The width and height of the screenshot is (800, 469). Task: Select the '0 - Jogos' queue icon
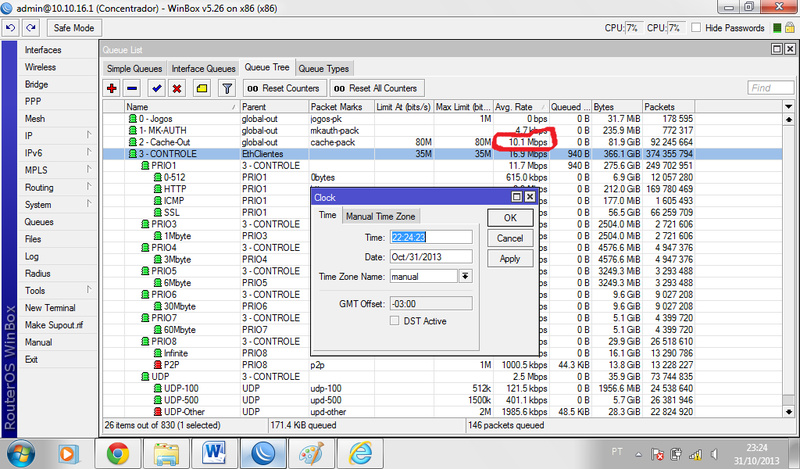point(133,119)
